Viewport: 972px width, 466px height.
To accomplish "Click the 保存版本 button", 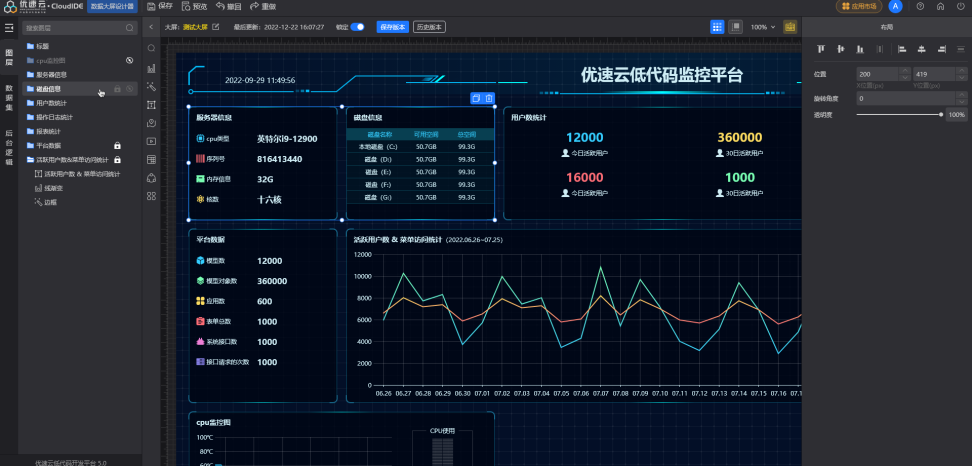I will pyautogui.click(x=392, y=27).
